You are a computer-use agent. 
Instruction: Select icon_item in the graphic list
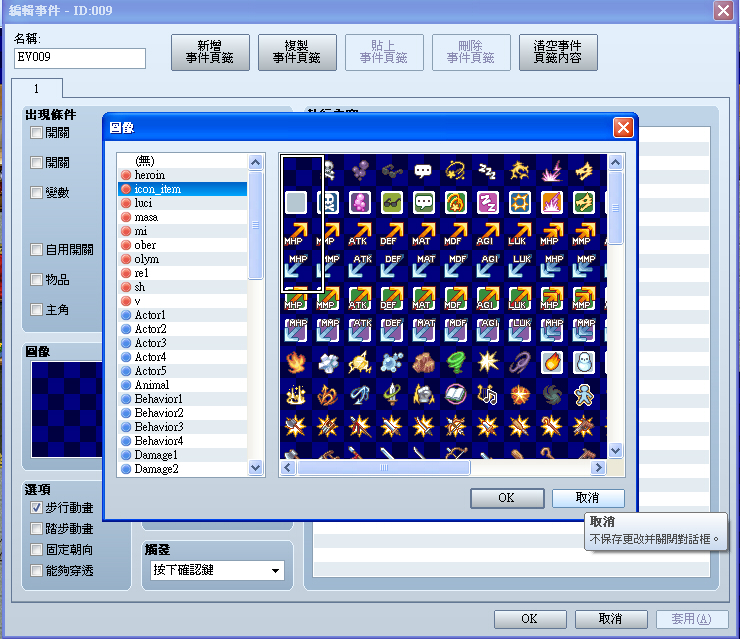[182, 189]
